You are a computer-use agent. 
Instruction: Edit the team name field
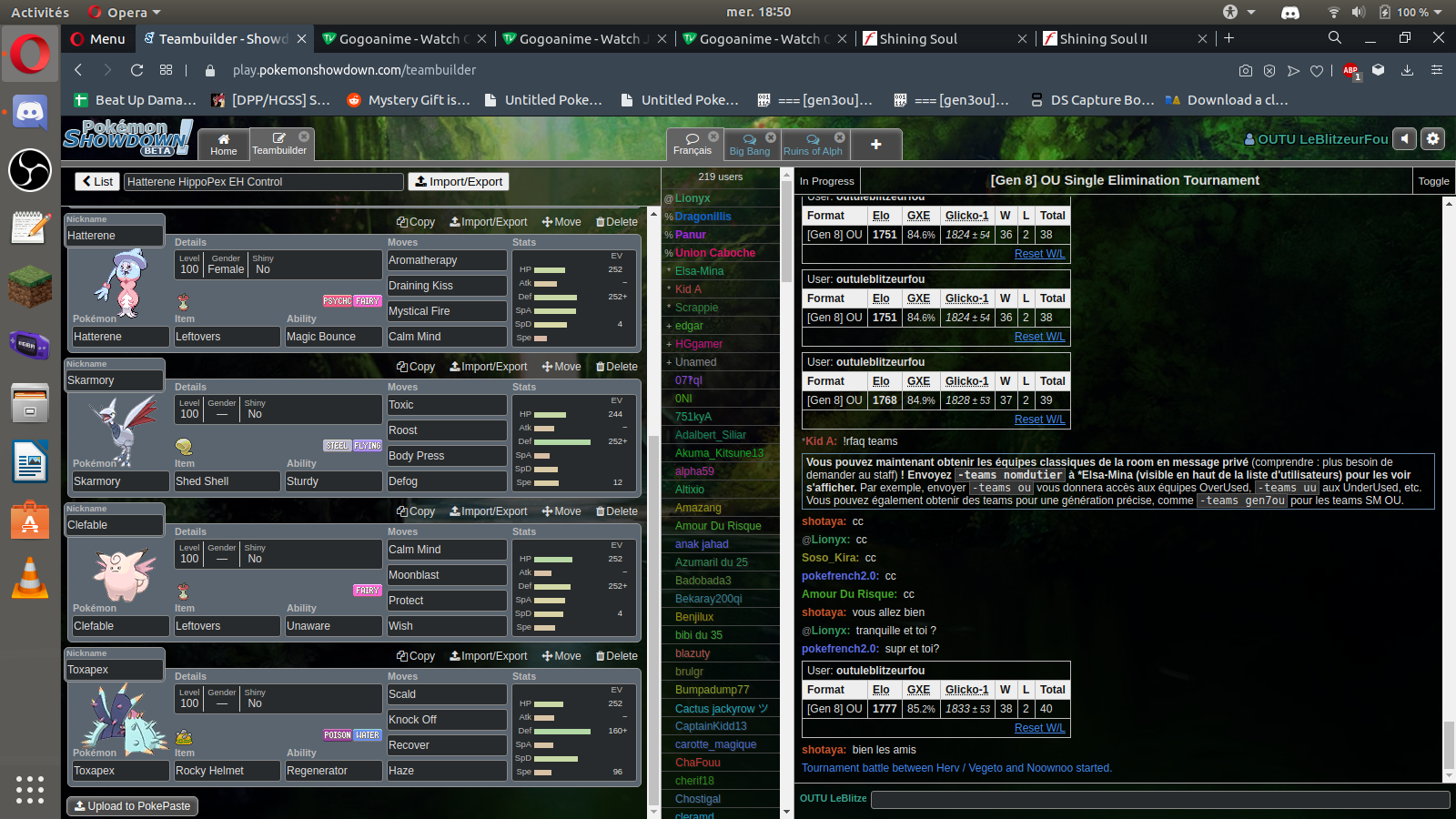click(264, 182)
